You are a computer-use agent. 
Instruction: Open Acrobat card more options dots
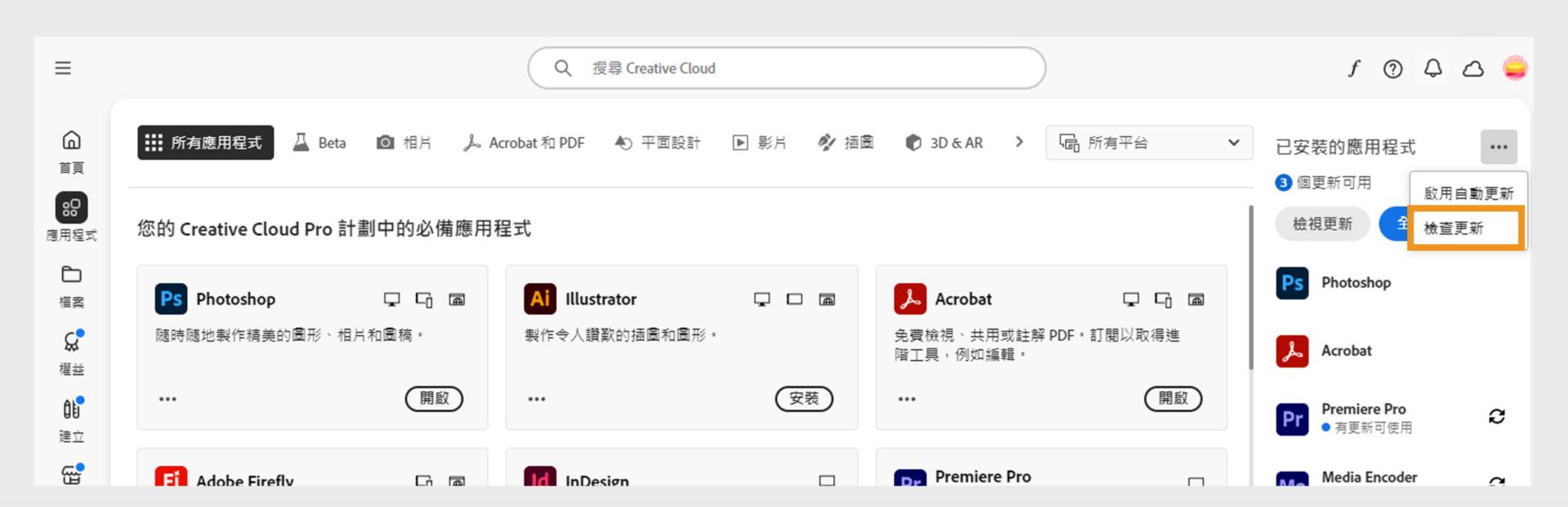click(x=906, y=399)
